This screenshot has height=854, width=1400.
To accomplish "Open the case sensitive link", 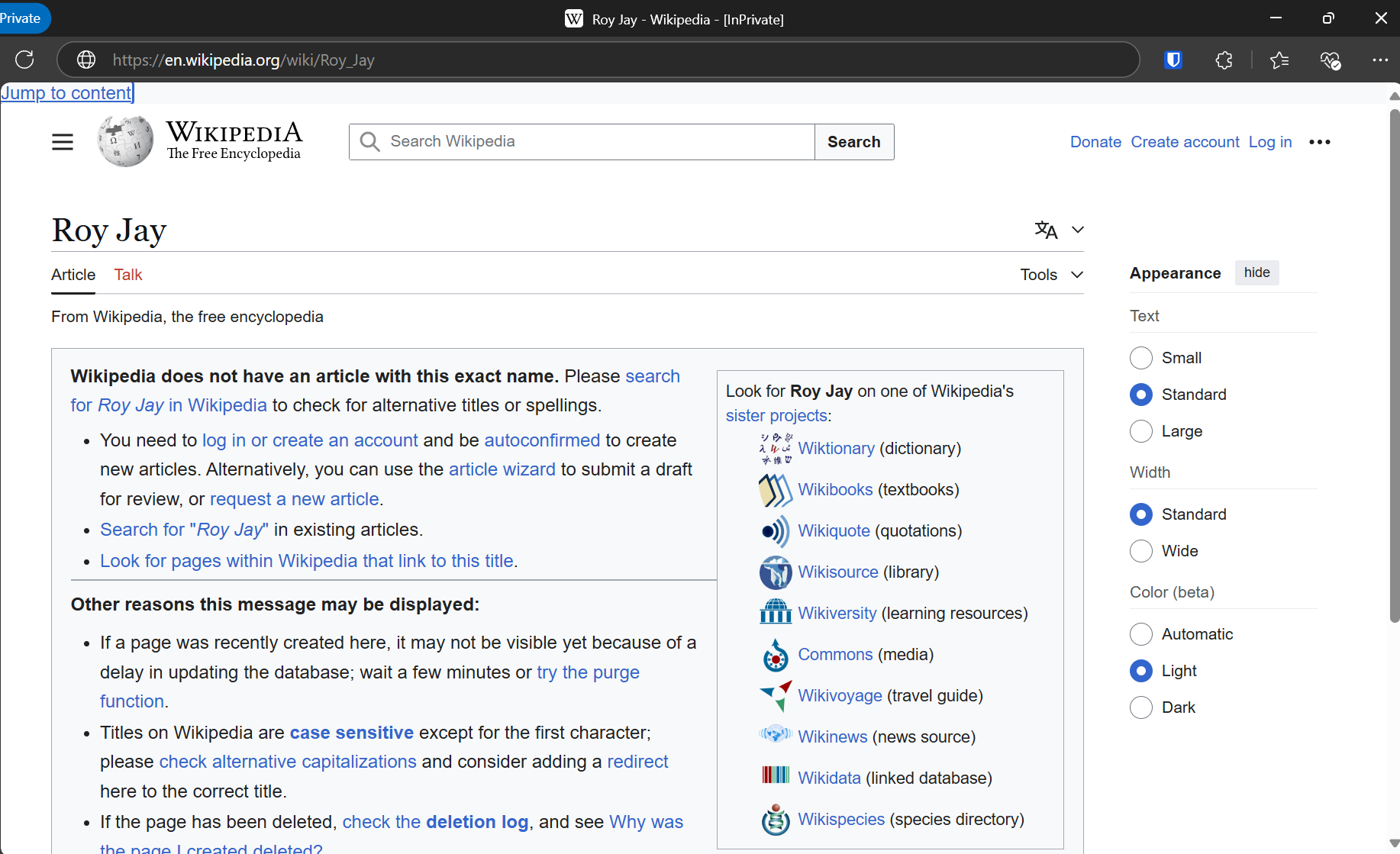I will point(352,733).
